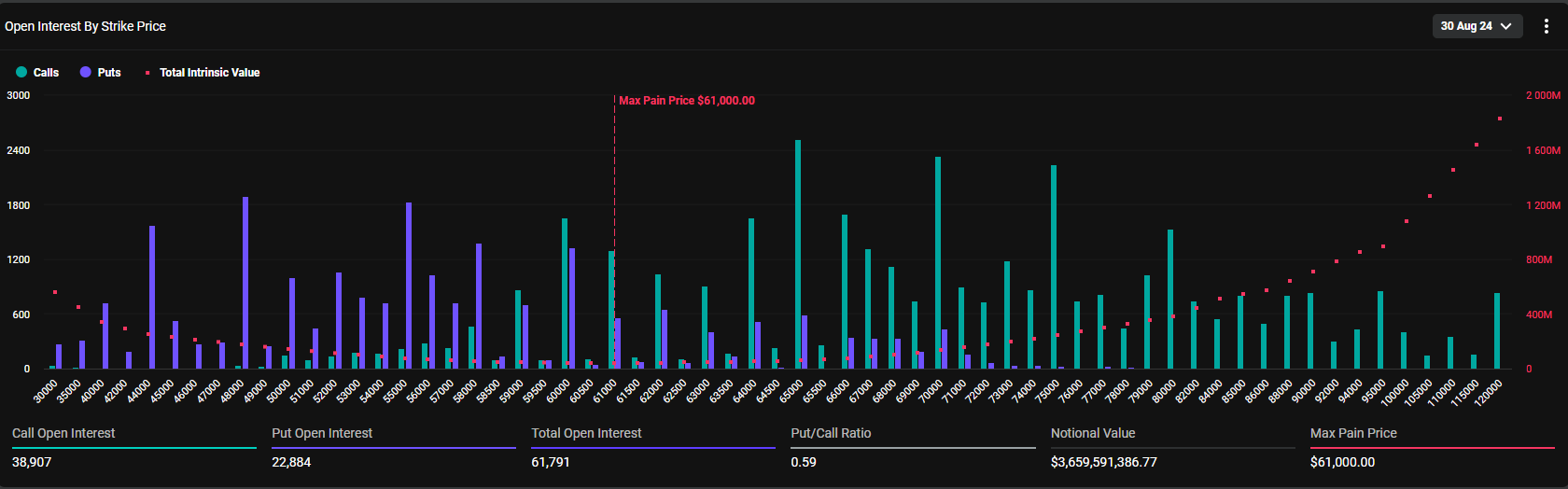Image resolution: width=1568 pixels, height=489 pixels.
Task: Select the Call Open Interest stat card
Action: pos(133,447)
